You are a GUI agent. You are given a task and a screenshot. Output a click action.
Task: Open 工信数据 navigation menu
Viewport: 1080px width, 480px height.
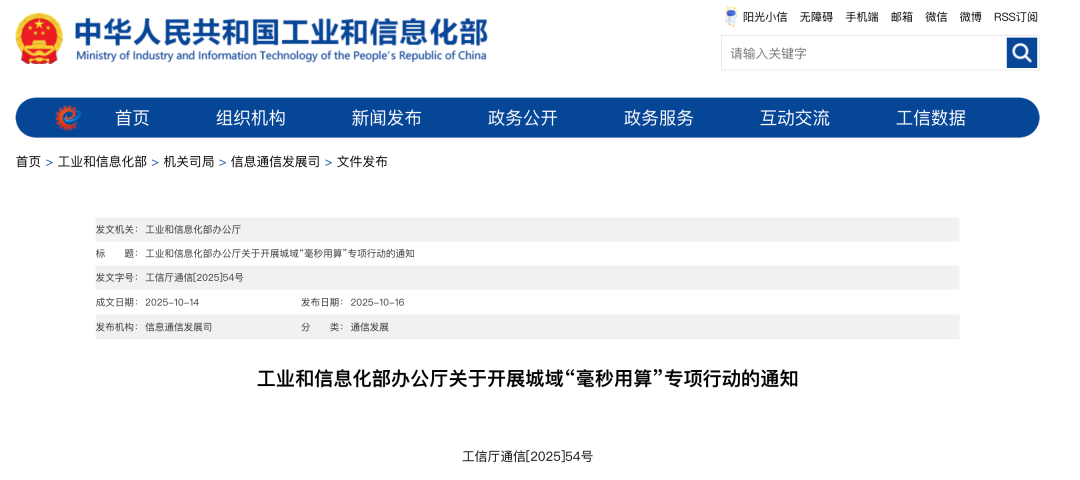(x=931, y=118)
